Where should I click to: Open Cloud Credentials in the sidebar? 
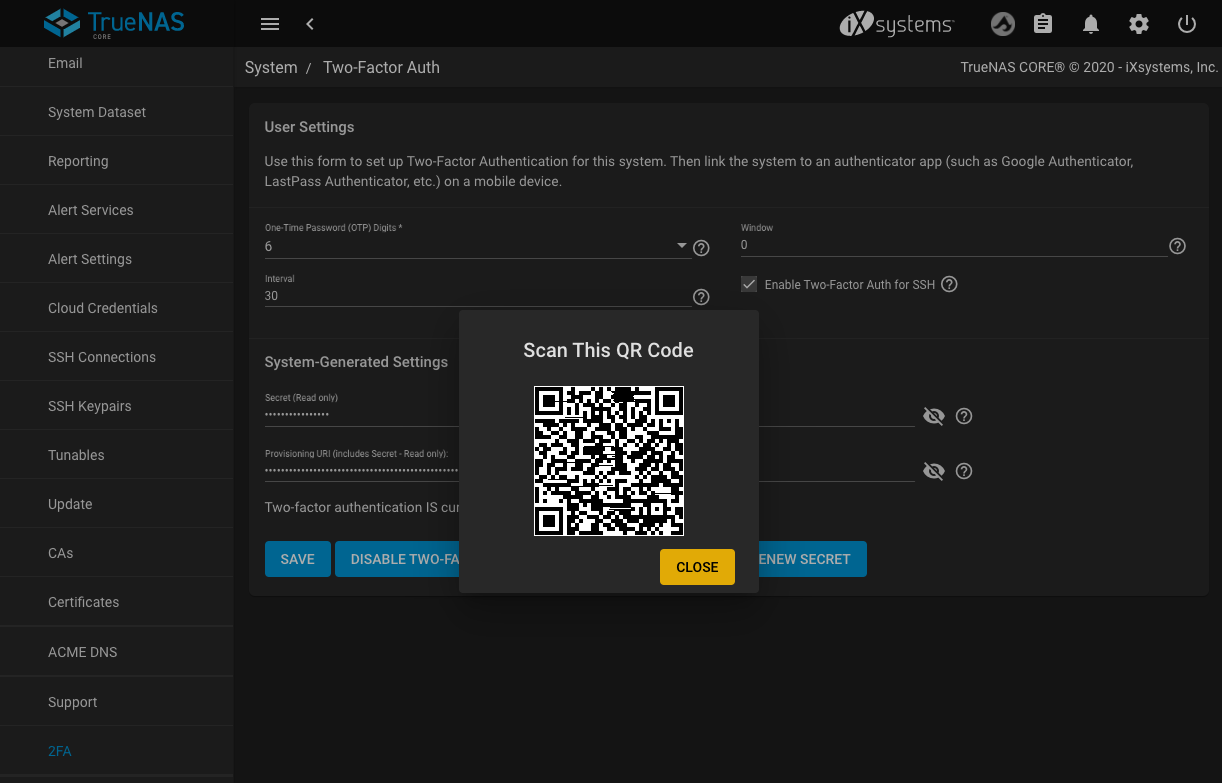tap(103, 308)
